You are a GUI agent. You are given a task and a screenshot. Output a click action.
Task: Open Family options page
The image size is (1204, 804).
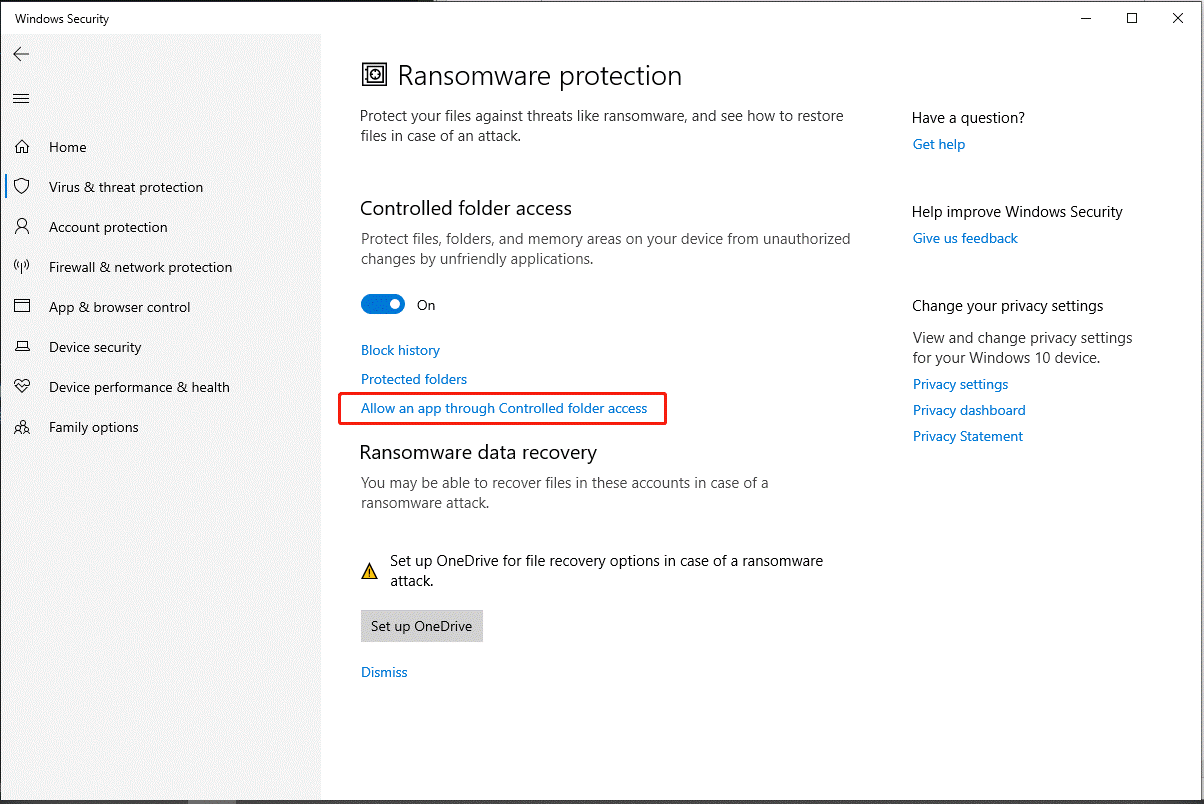(x=94, y=427)
